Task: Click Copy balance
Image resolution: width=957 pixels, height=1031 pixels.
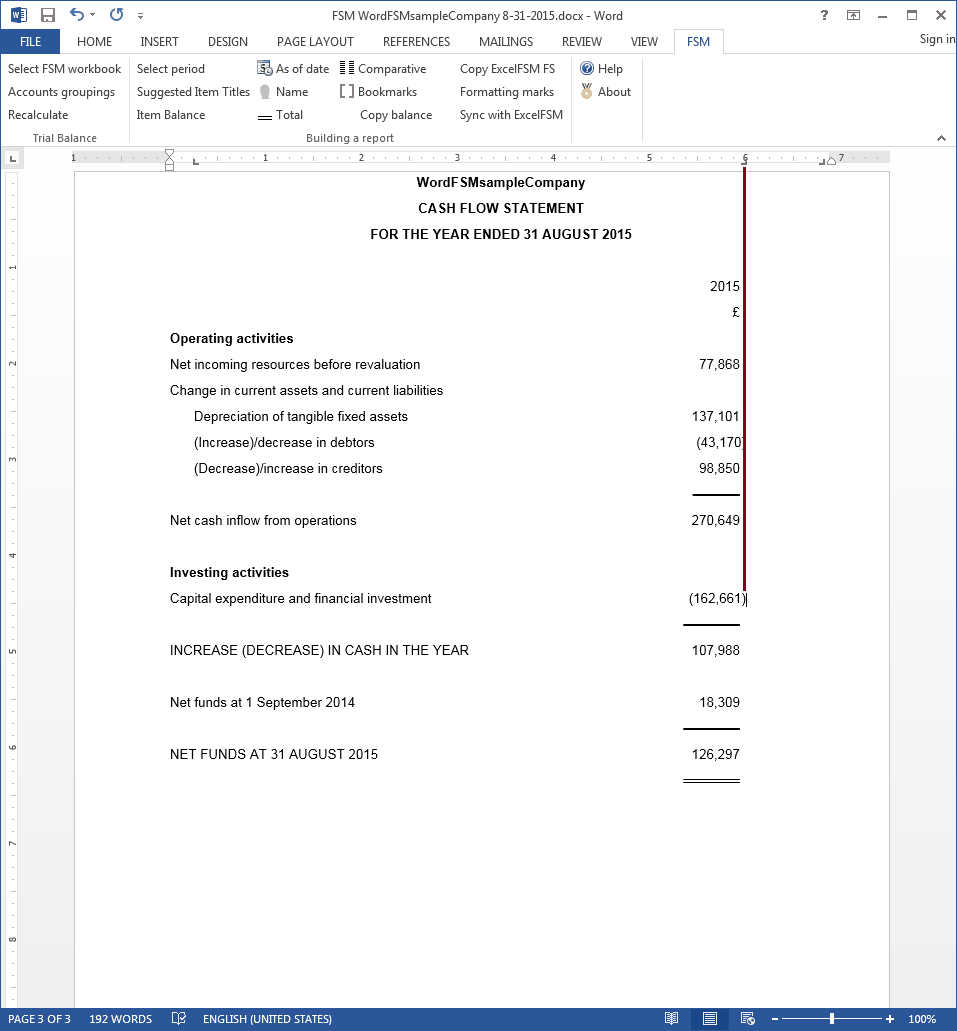Action: [396, 114]
